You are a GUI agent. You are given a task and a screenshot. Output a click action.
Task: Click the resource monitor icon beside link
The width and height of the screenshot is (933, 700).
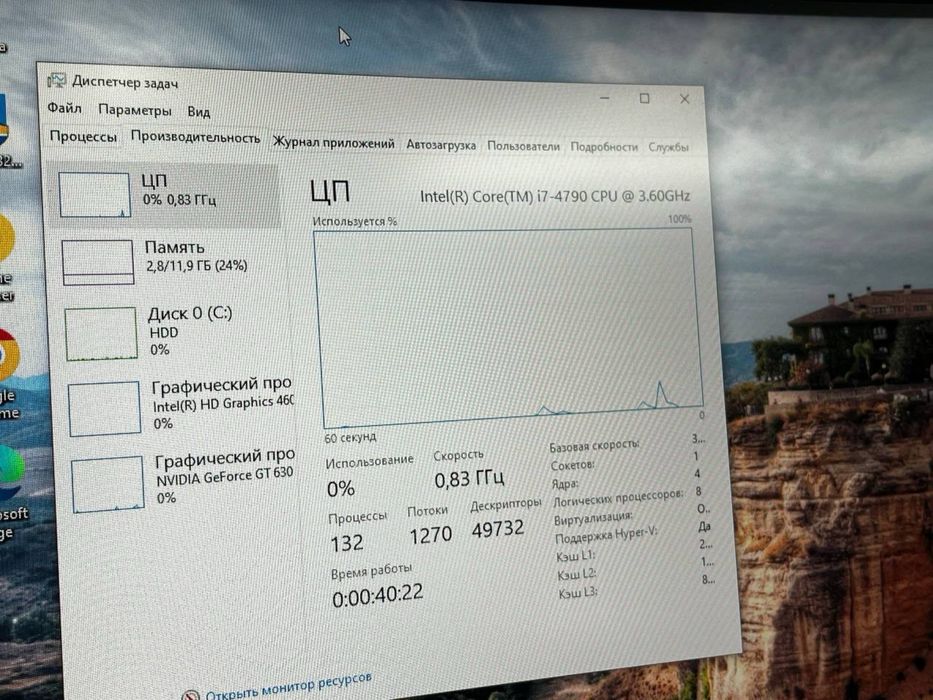click(190, 695)
